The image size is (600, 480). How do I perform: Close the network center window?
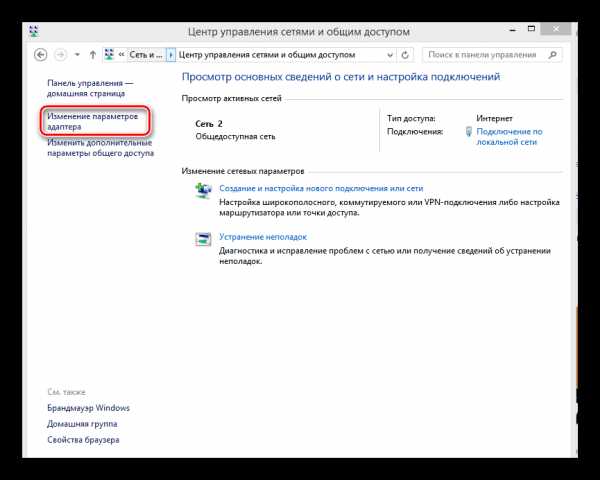tap(556, 29)
